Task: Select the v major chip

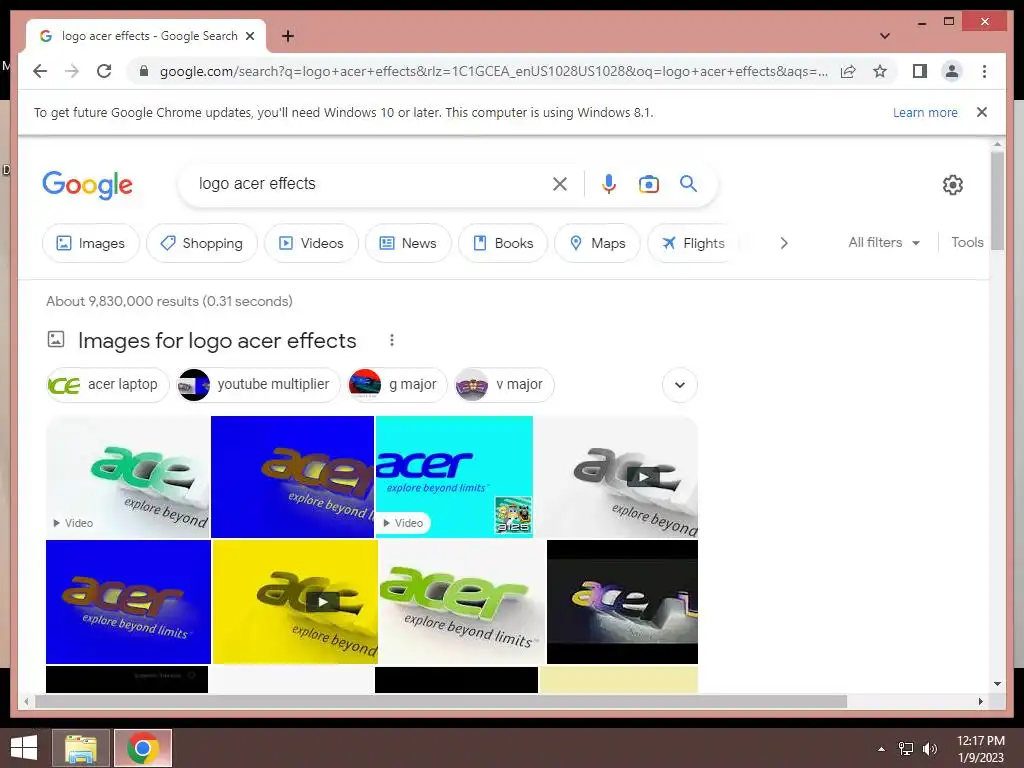Action: coord(504,385)
